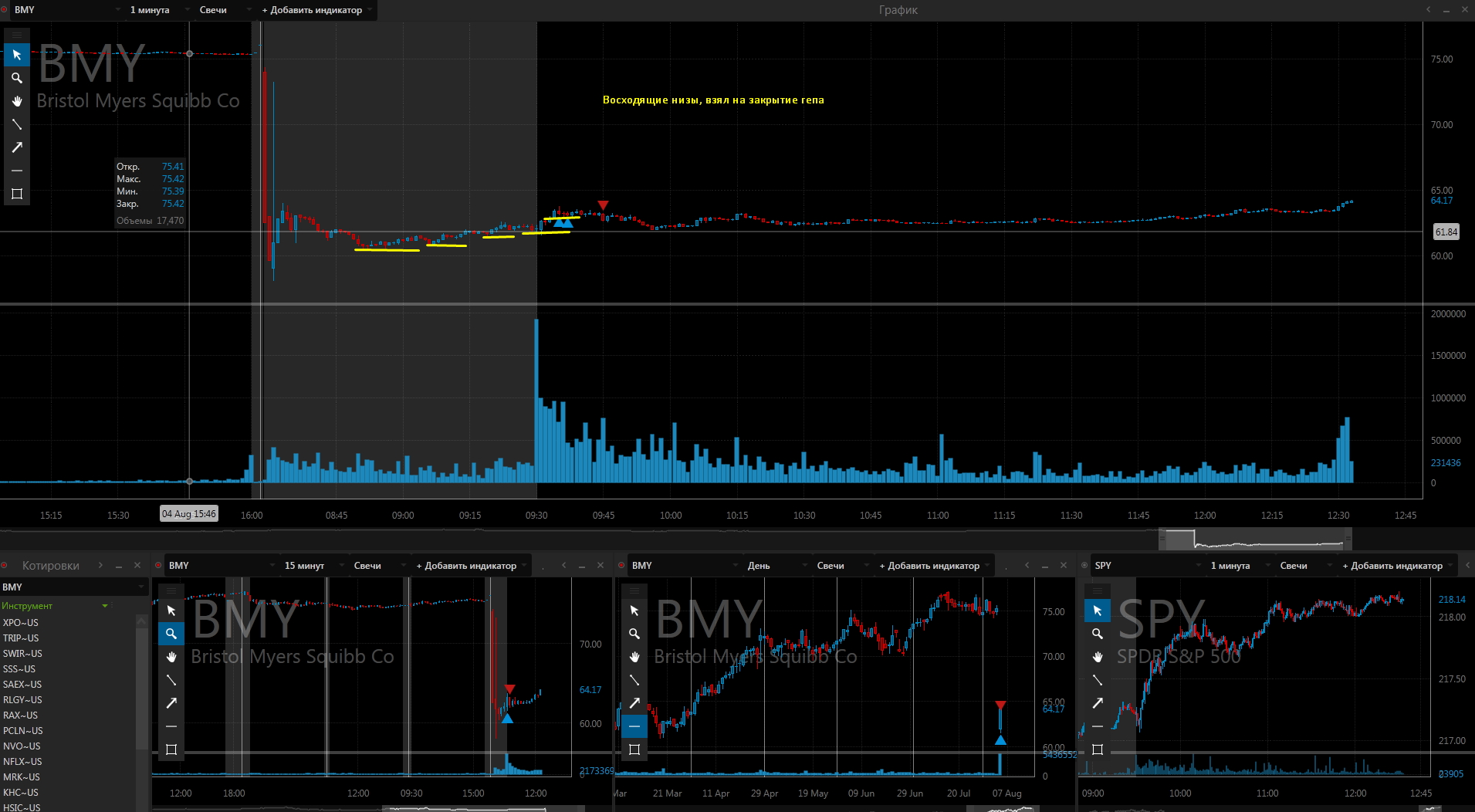
Task: Select the line drawing tool in the main chart
Action: [17, 124]
